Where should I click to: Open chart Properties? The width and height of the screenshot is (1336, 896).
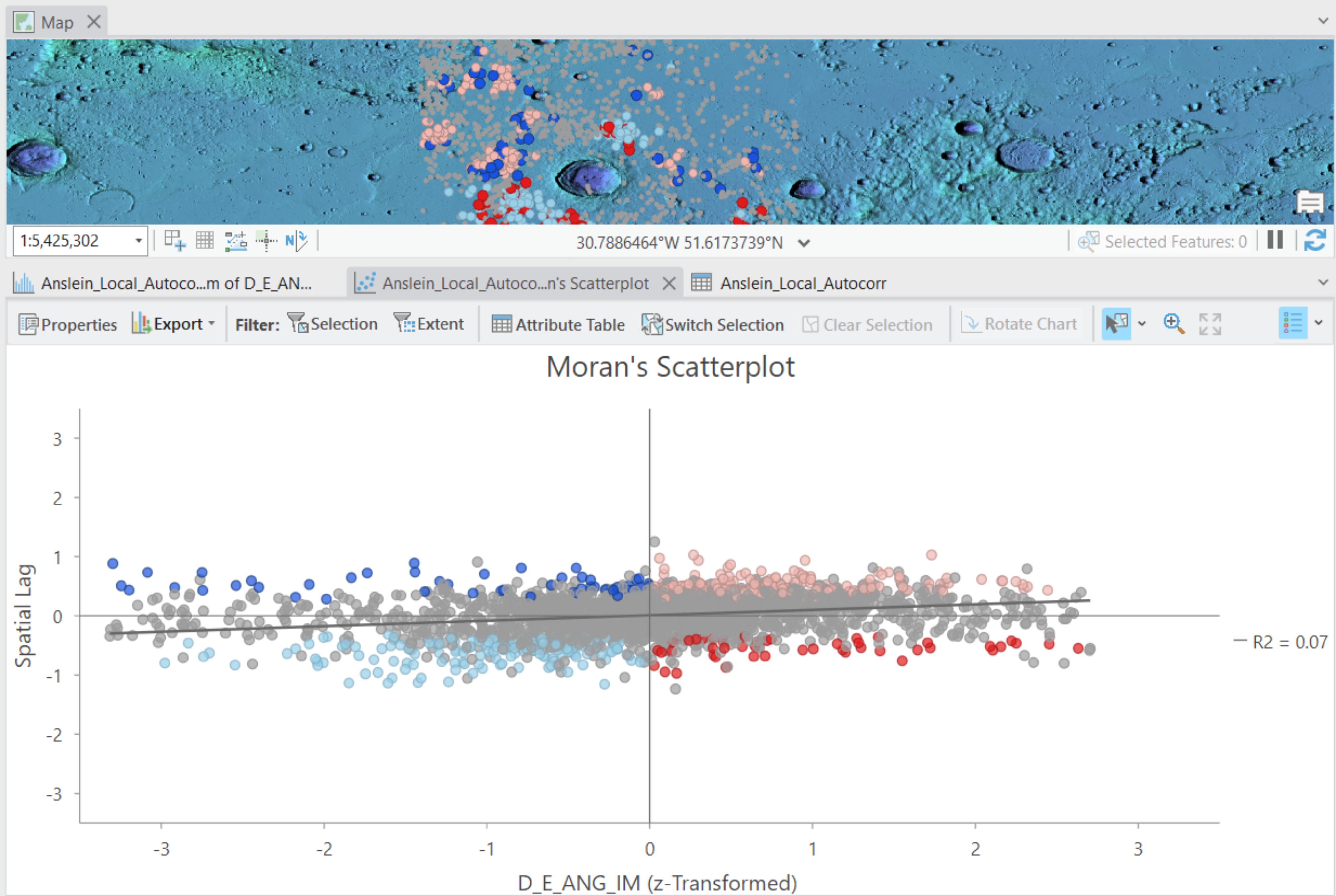pos(67,324)
